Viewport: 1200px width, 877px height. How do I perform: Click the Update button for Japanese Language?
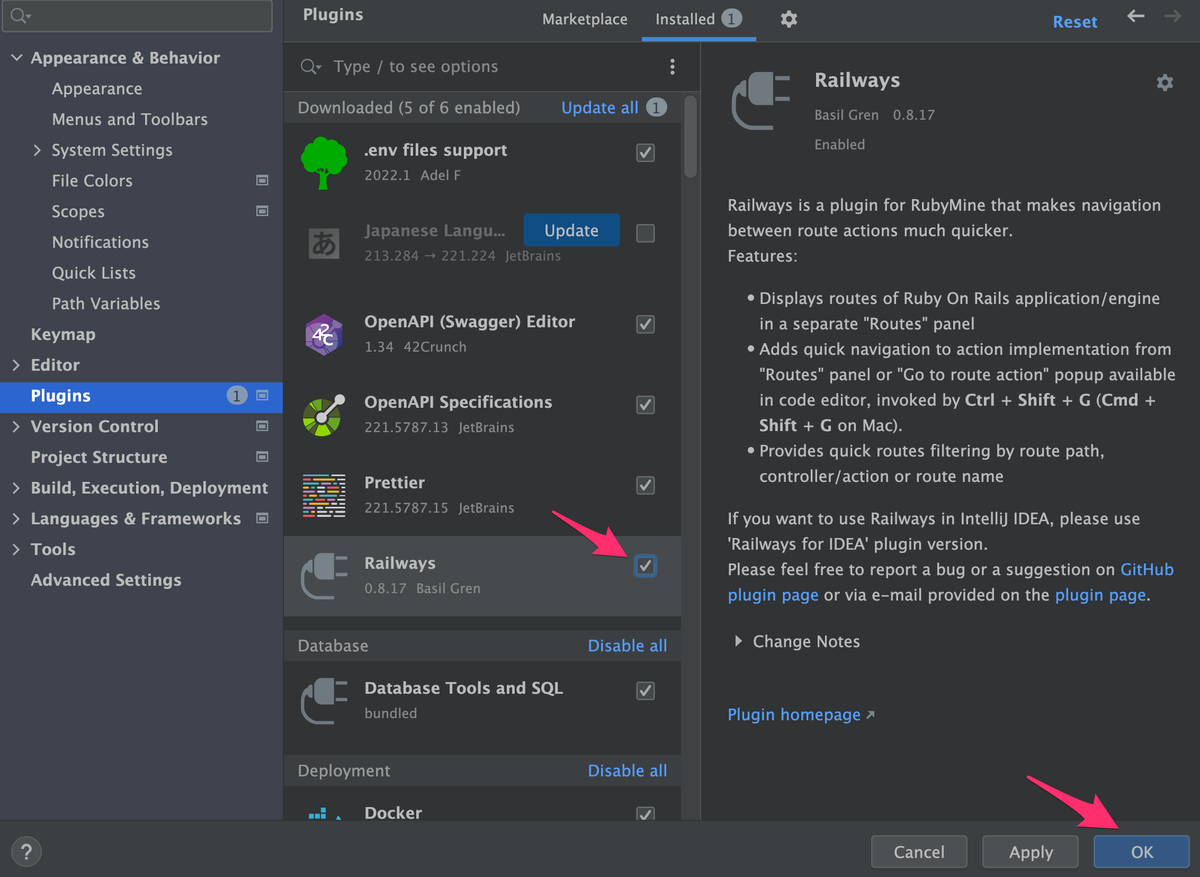tap(571, 230)
